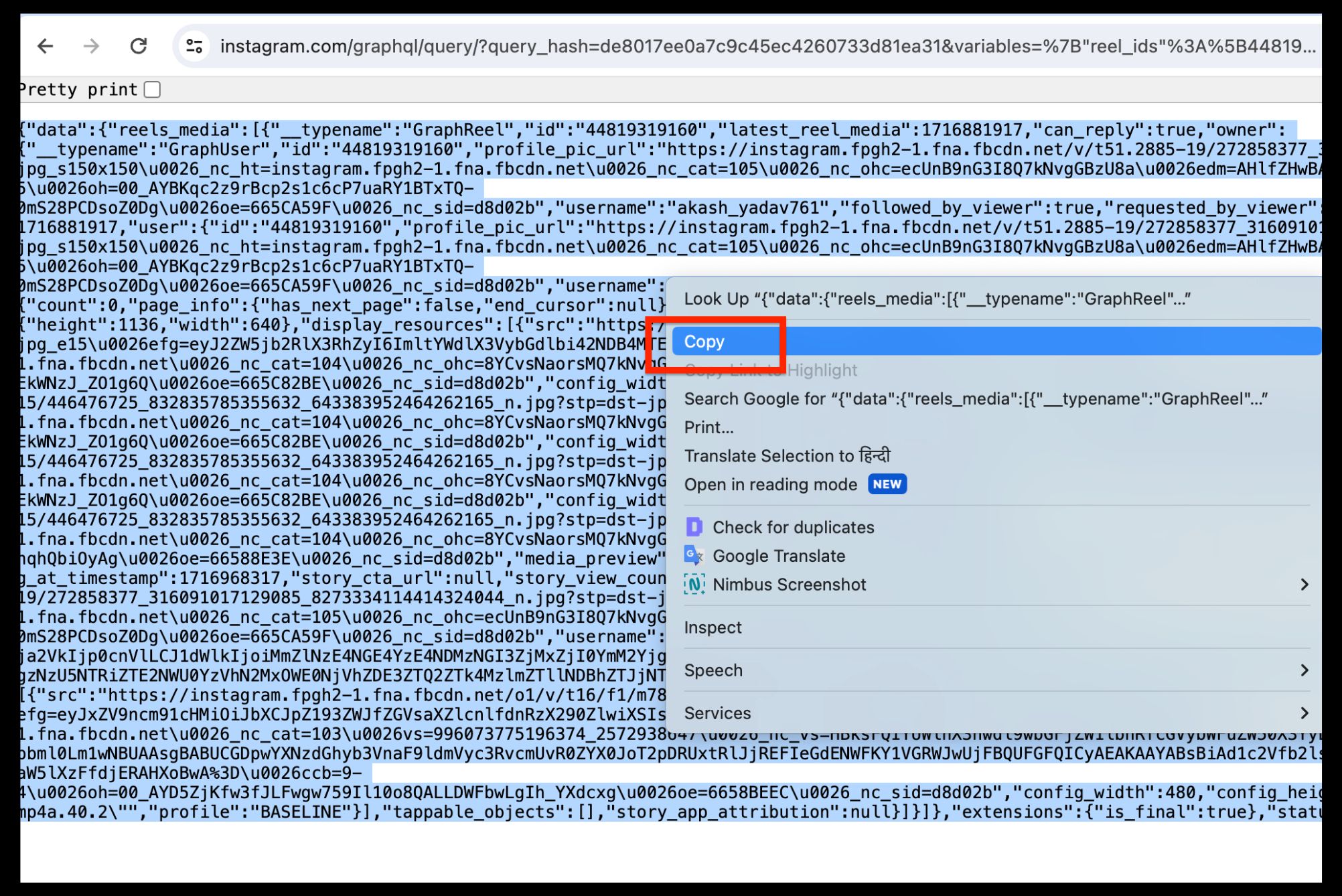Expand Nimbus Screenshot submenu arrow
The width and height of the screenshot is (1342, 896).
tap(1304, 585)
